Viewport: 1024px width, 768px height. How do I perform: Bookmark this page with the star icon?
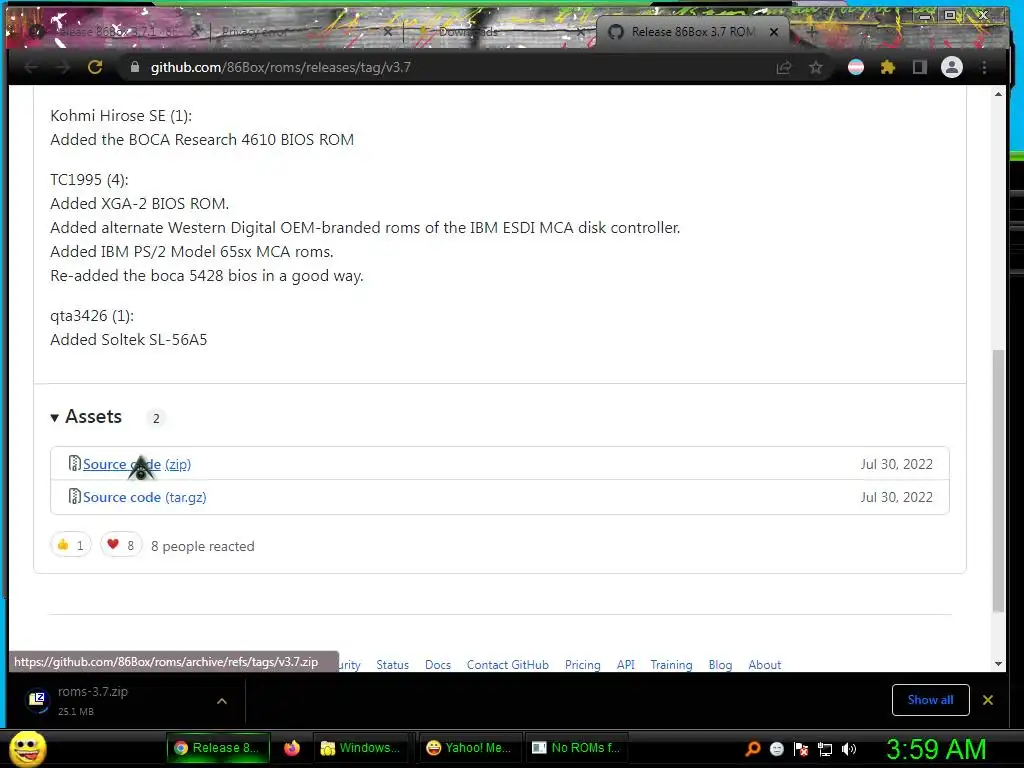click(x=816, y=67)
